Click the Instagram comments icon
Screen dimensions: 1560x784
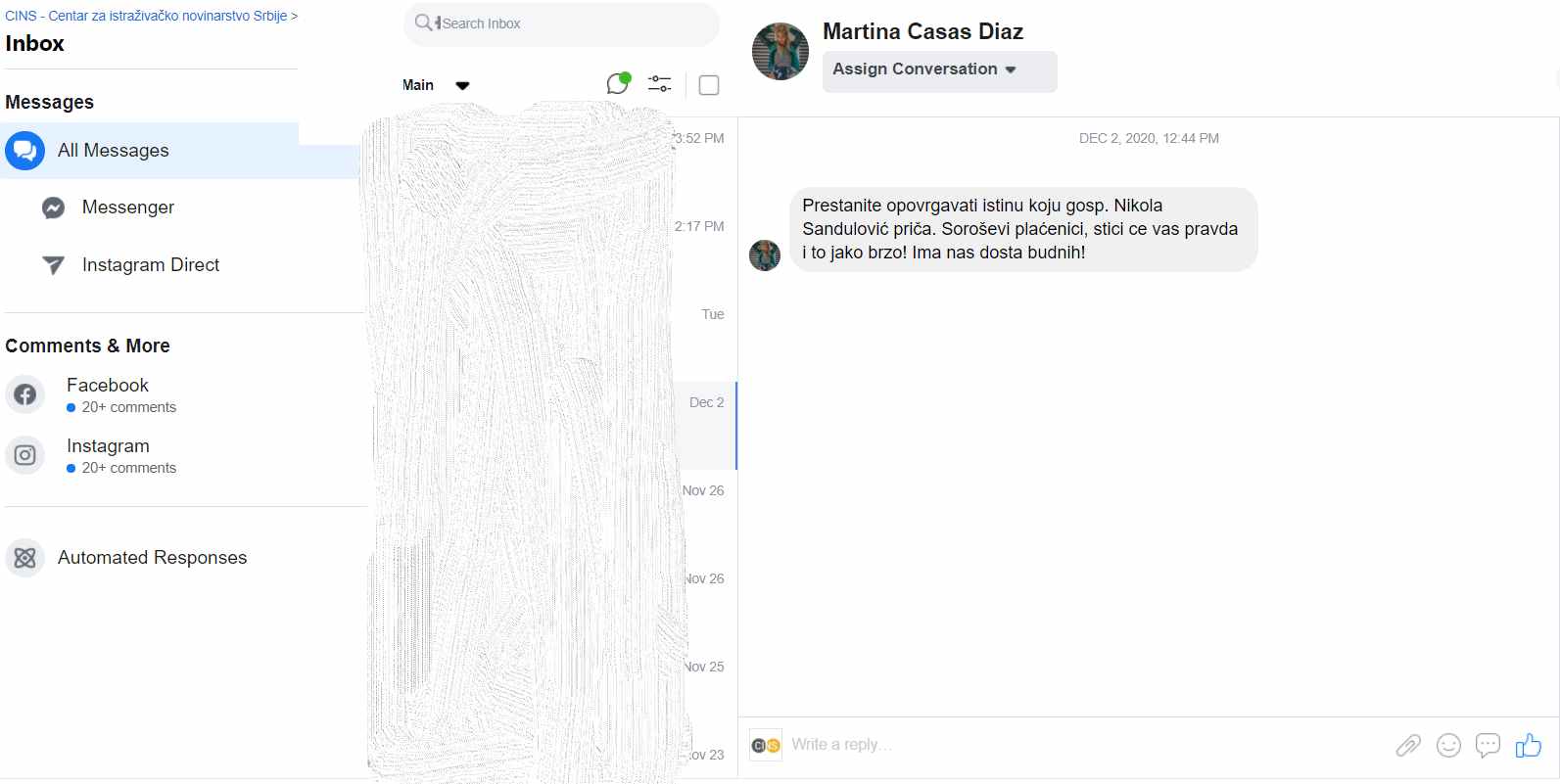[x=25, y=455]
